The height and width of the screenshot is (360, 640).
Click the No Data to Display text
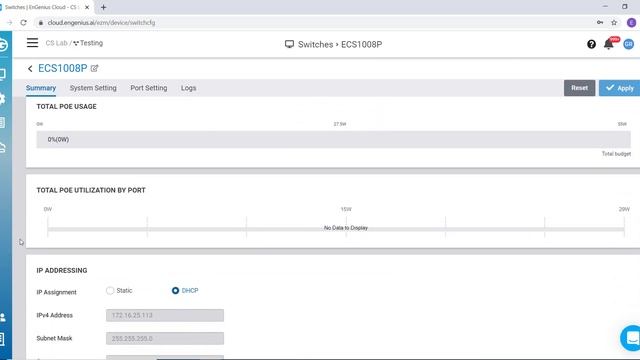(x=346, y=228)
